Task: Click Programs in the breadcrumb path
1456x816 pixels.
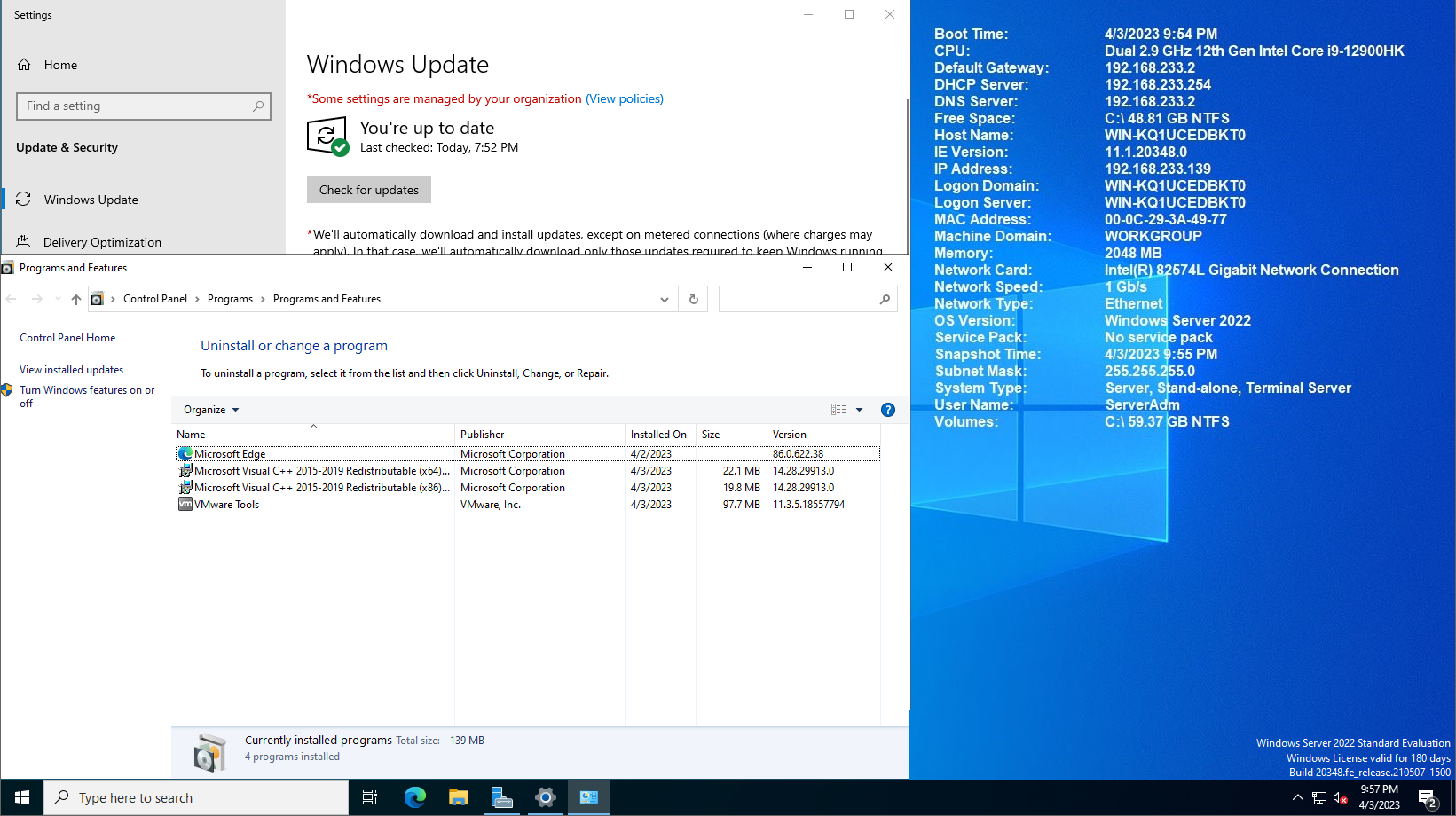Action: click(x=231, y=299)
